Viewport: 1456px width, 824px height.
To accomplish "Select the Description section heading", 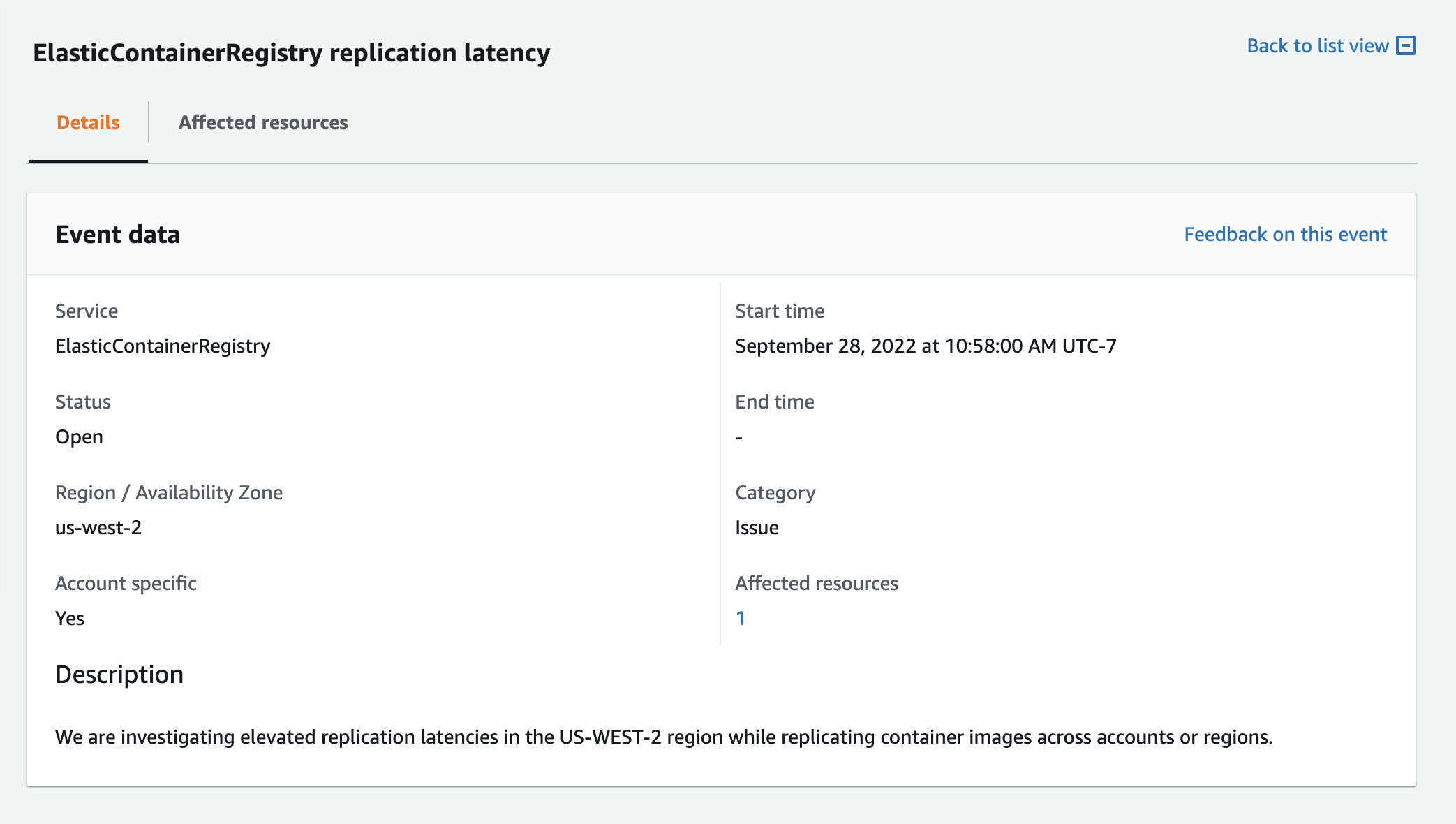I will (x=120, y=674).
